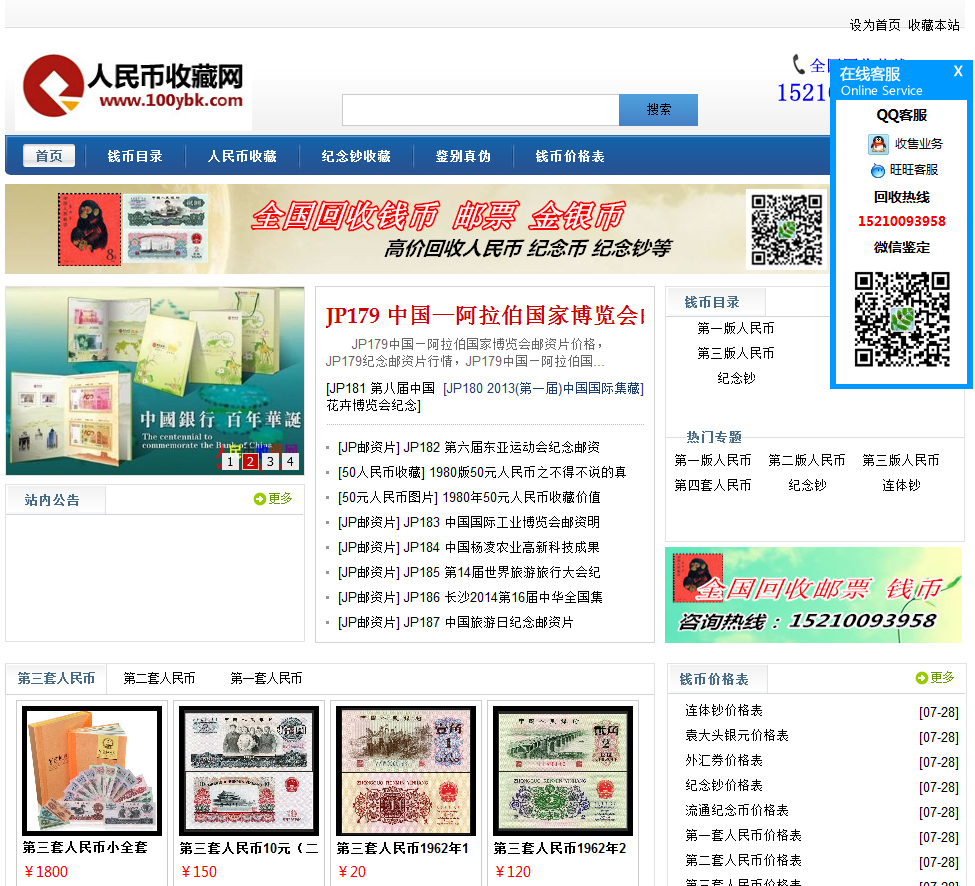Open 第二套人民币价格表 entry
Screen dimensions: 975x886
(743, 861)
